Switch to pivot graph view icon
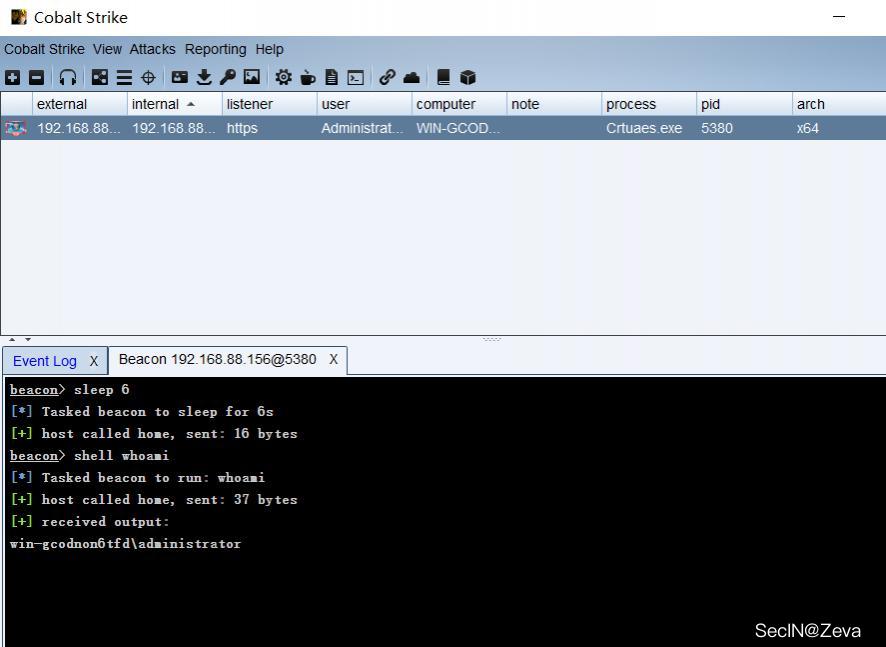Screen dimensions: 886x647 tap(100, 77)
